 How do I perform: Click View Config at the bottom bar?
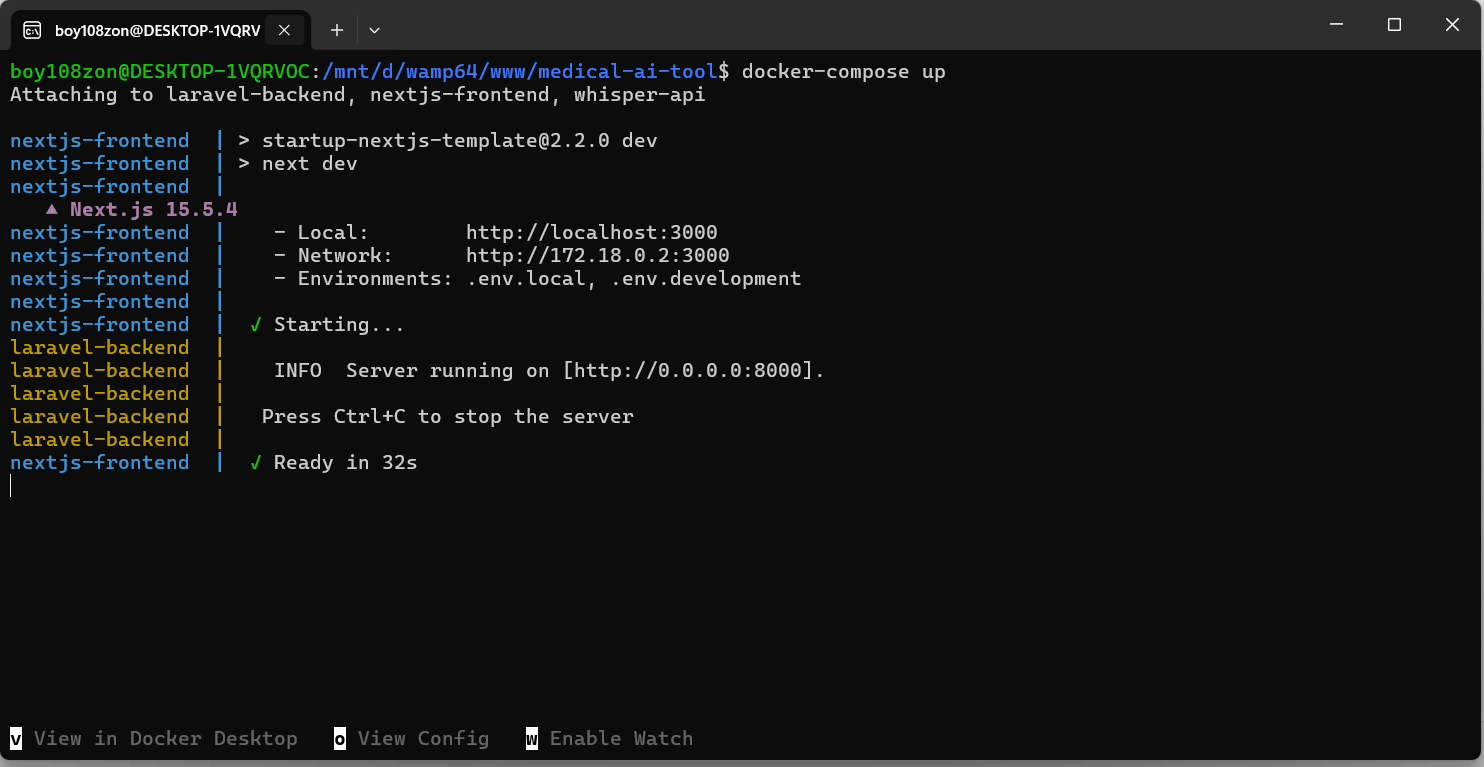pos(424,738)
